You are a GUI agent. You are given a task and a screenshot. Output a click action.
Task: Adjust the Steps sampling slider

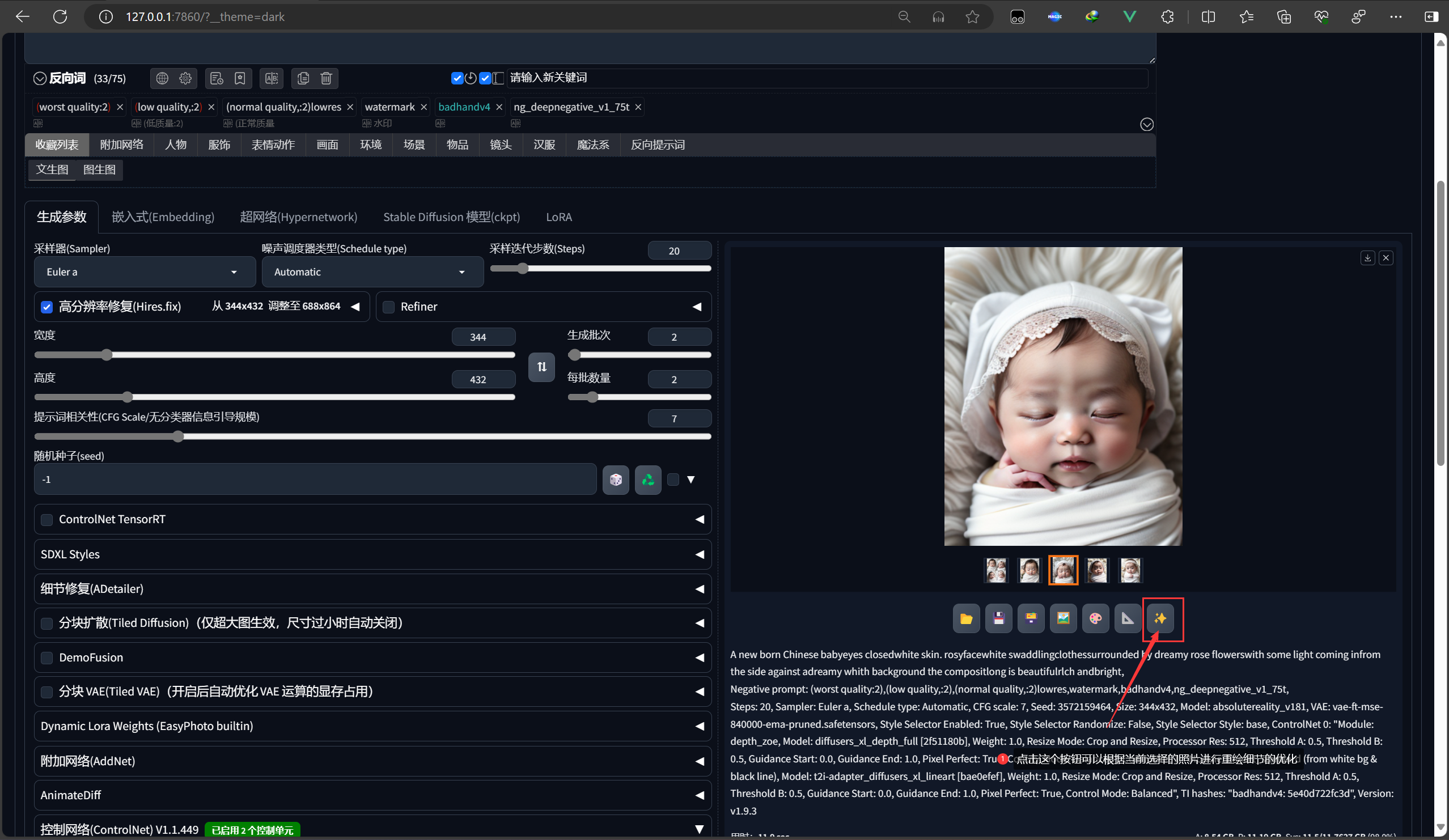click(x=600, y=269)
